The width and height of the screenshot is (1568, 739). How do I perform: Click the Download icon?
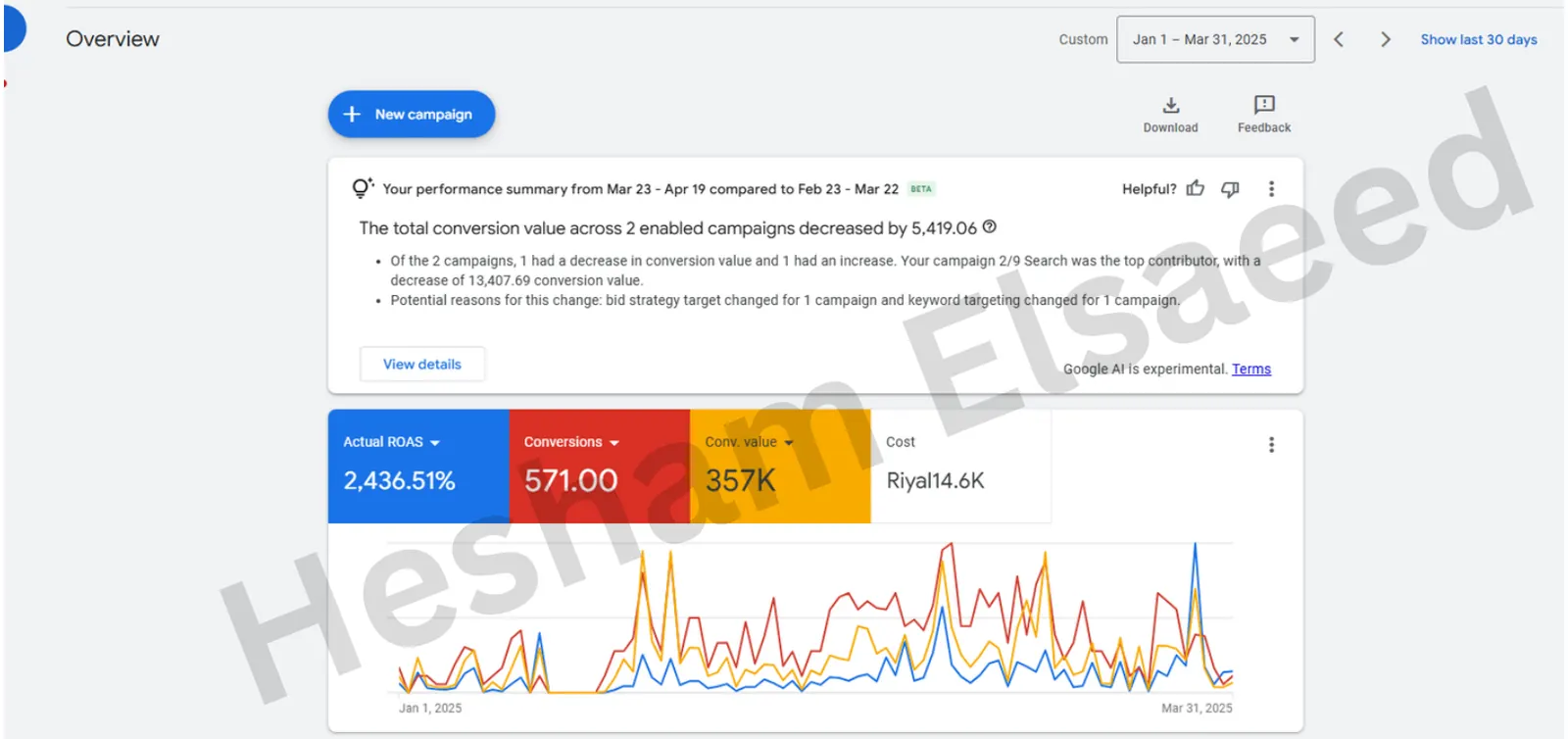[x=1170, y=105]
